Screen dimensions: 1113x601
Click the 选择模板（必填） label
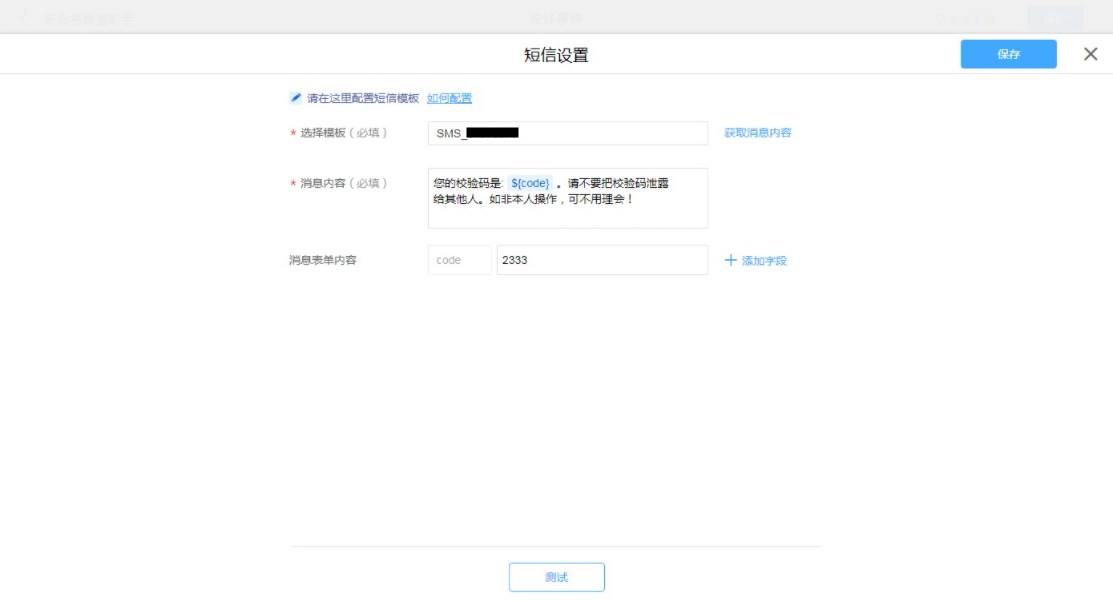point(343,133)
